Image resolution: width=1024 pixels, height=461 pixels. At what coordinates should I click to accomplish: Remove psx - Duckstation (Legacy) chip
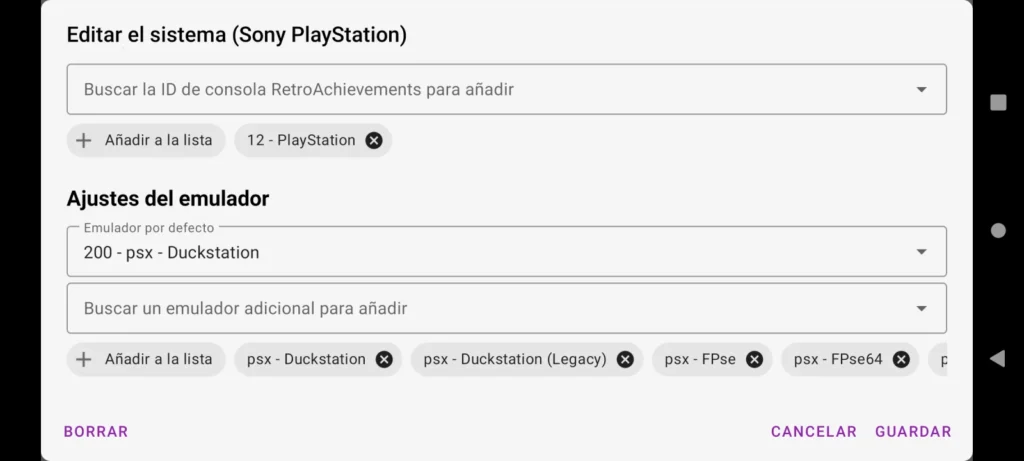(x=625, y=359)
